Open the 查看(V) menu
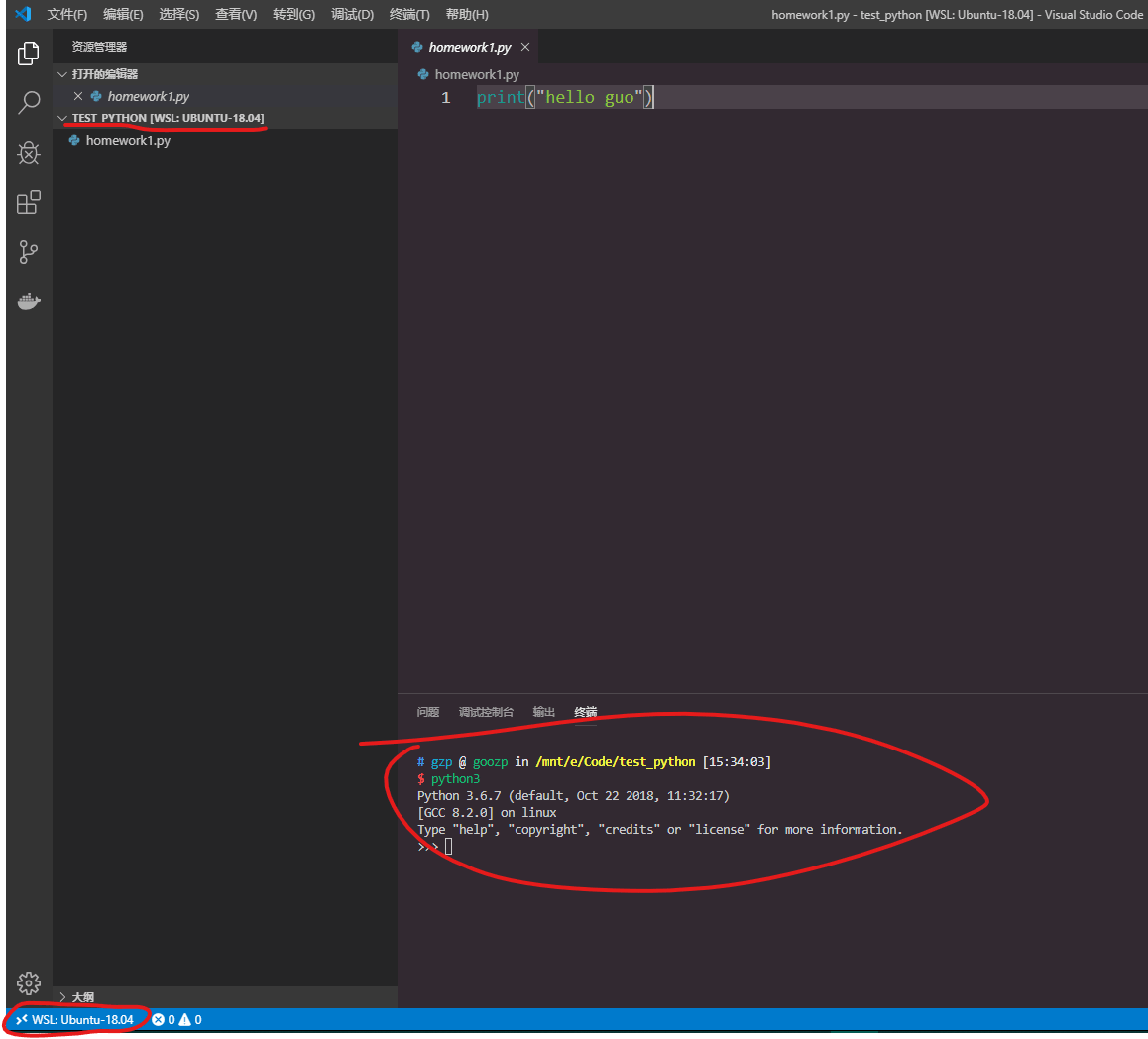Screen dimensions: 1148x1039 236,15
